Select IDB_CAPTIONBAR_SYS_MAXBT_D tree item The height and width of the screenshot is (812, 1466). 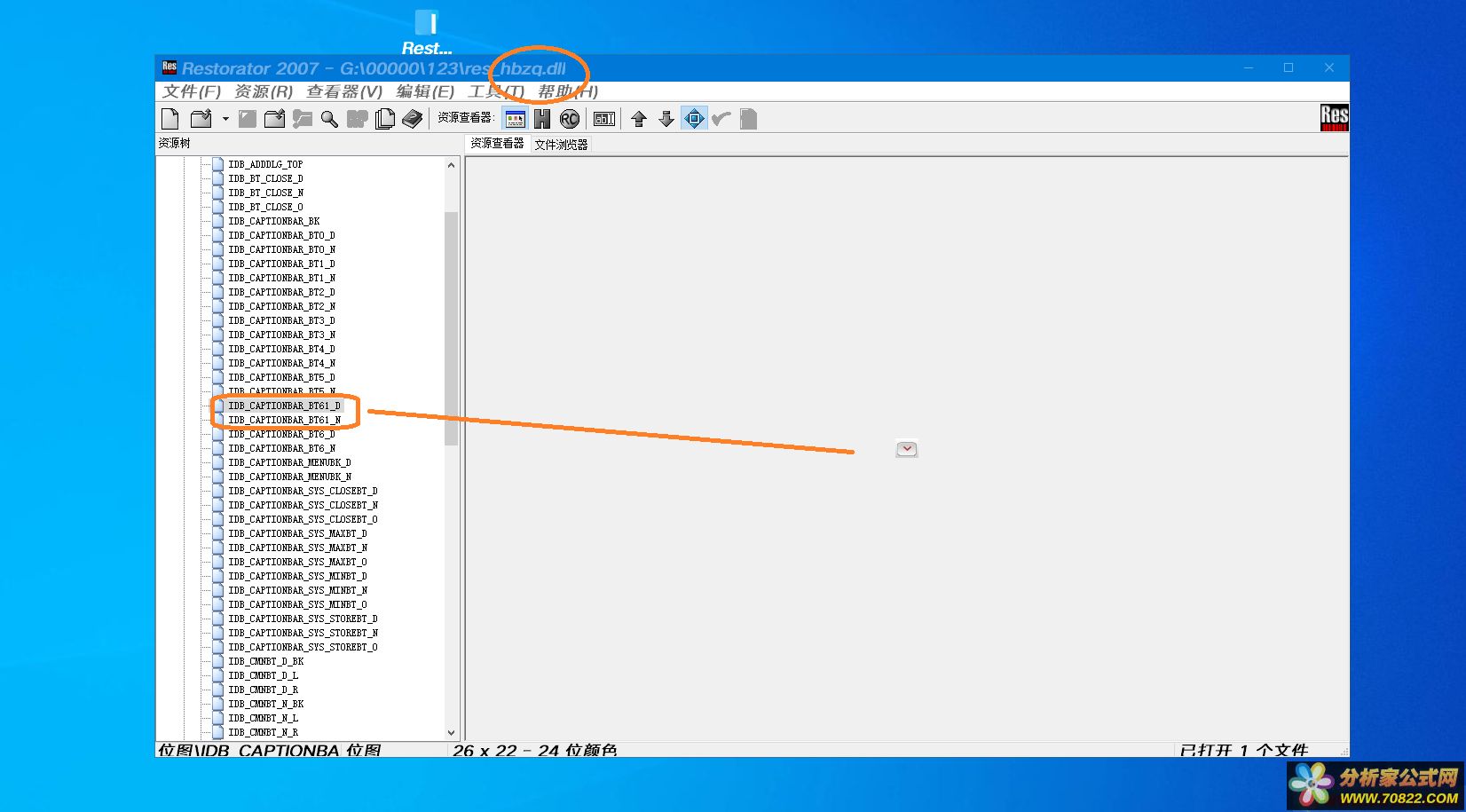pyautogui.click(x=297, y=533)
